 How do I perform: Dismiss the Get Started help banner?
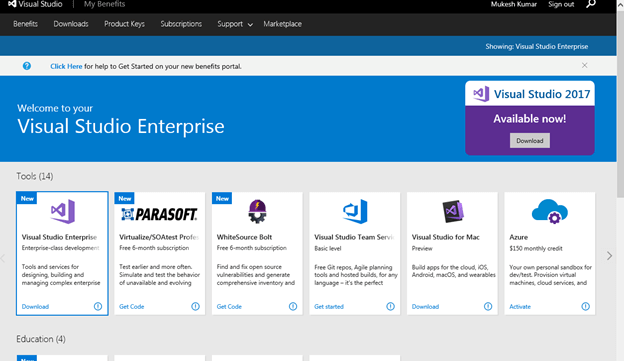(584, 65)
